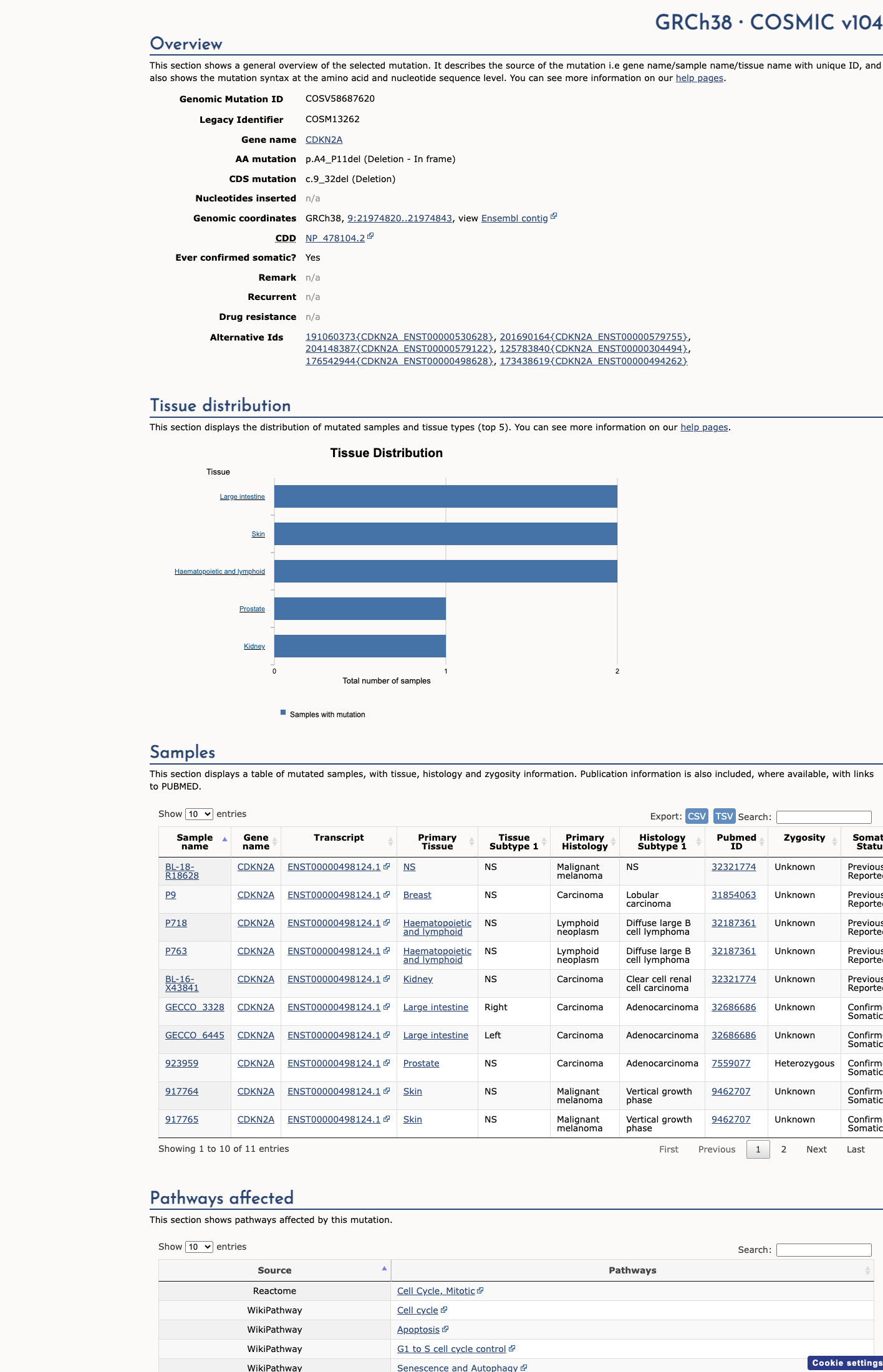The width and height of the screenshot is (883, 1372).
Task: Open Samples table entries-per-page dropdown
Action: (199, 814)
